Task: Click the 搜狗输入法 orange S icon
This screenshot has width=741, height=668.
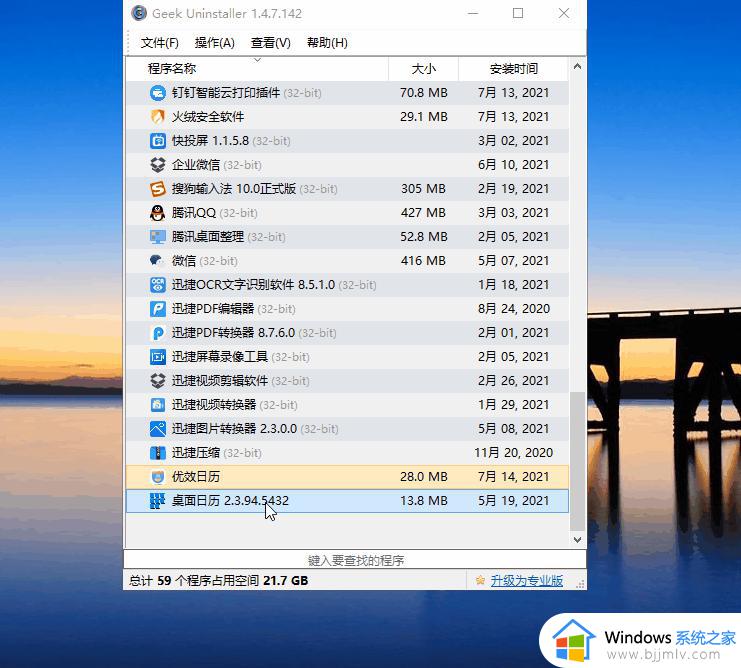Action: pyautogui.click(x=157, y=189)
